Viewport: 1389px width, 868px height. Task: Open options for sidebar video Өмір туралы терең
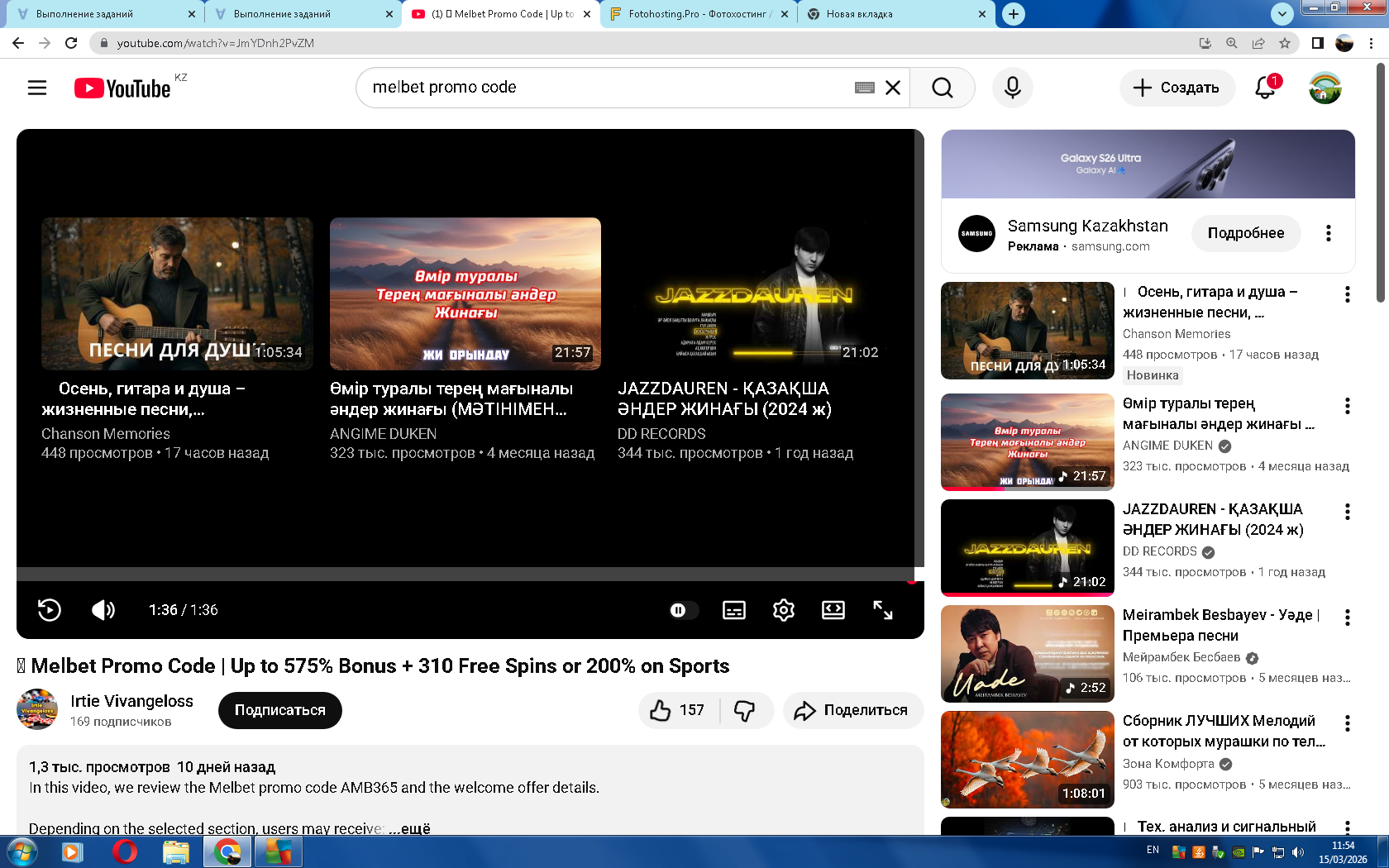click(x=1348, y=406)
